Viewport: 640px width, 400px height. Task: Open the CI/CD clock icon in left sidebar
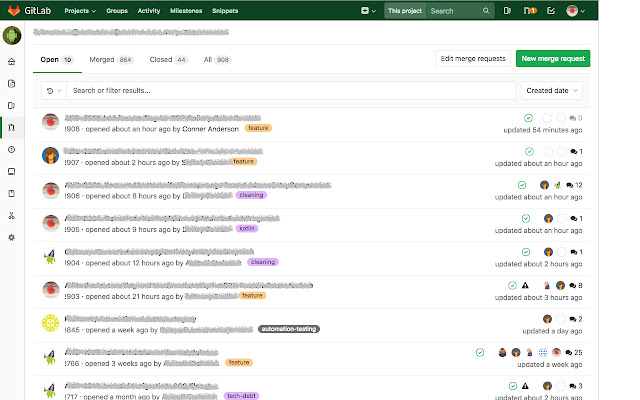tap(12, 149)
